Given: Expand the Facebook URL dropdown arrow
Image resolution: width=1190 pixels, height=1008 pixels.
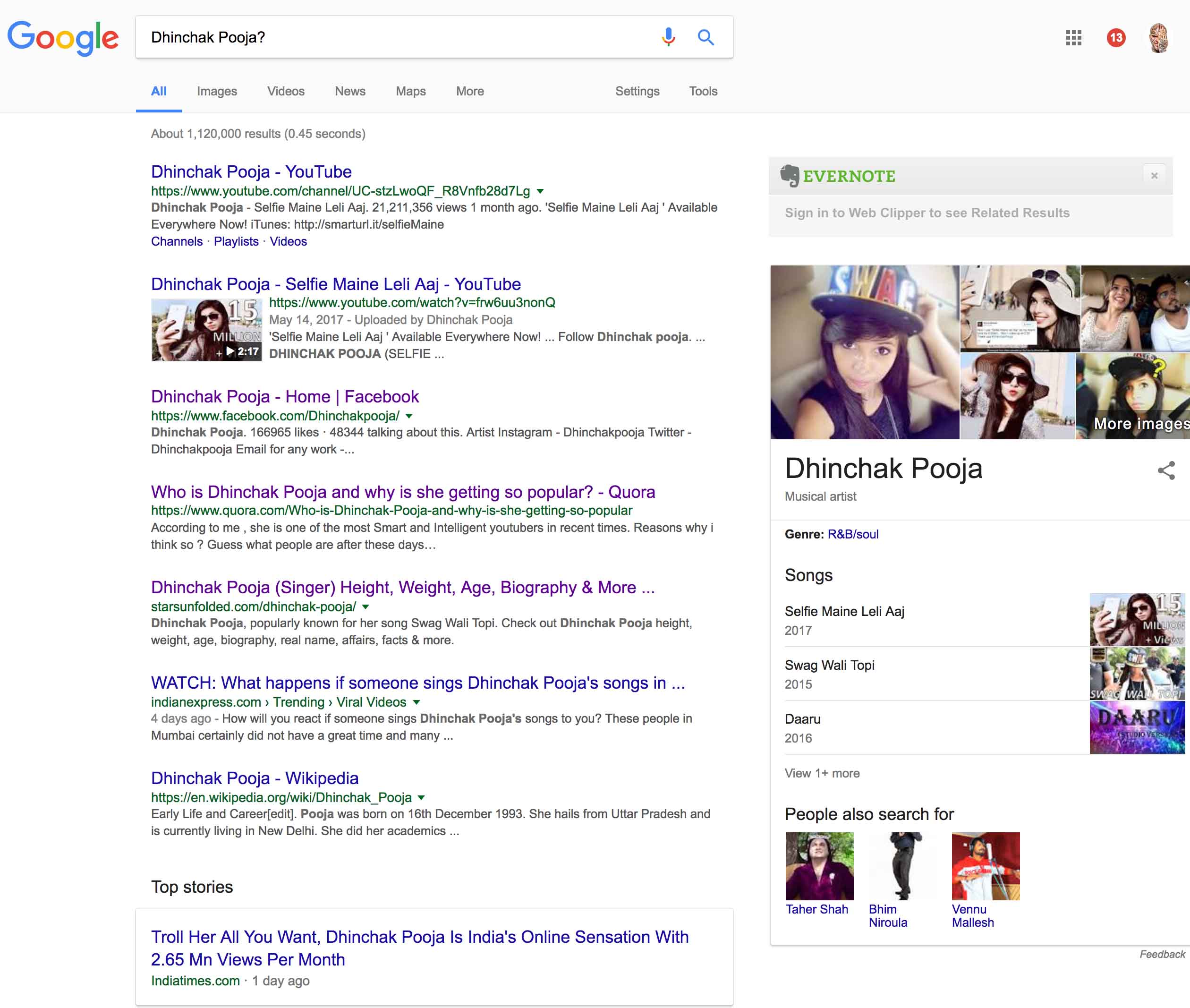Looking at the screenshot, I should (408, 416).
